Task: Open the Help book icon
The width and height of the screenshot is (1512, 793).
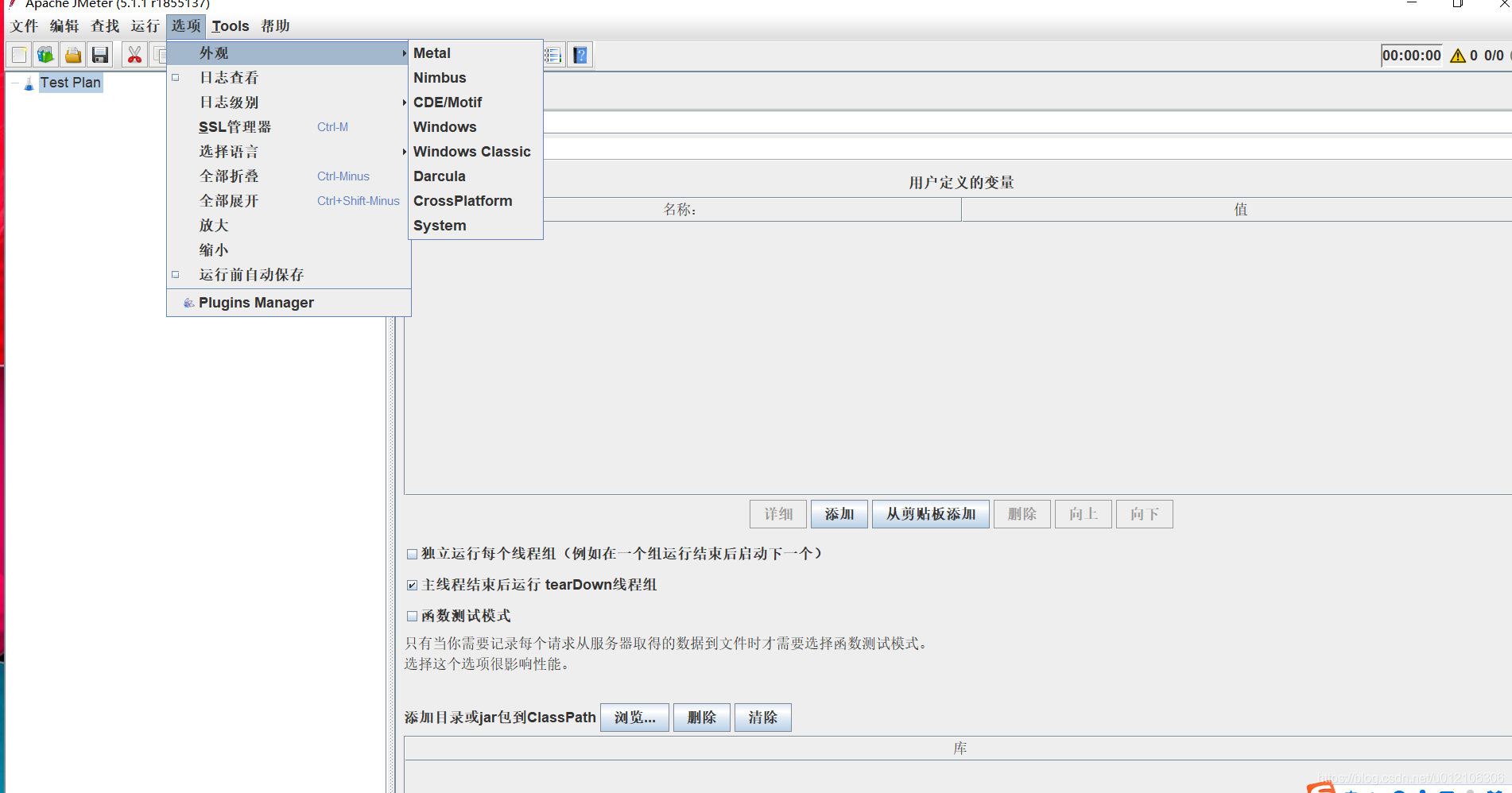Action: click(580, 55)
